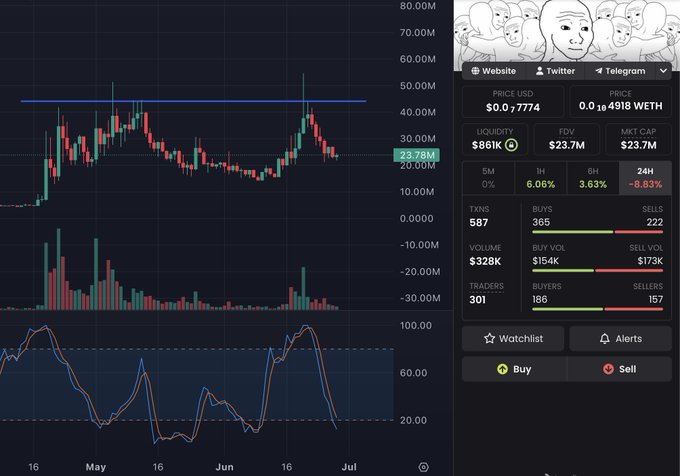This screenshot has width=680, height=476.
Task: Click the Jul label on time axis
Action: tap(349, 467)
